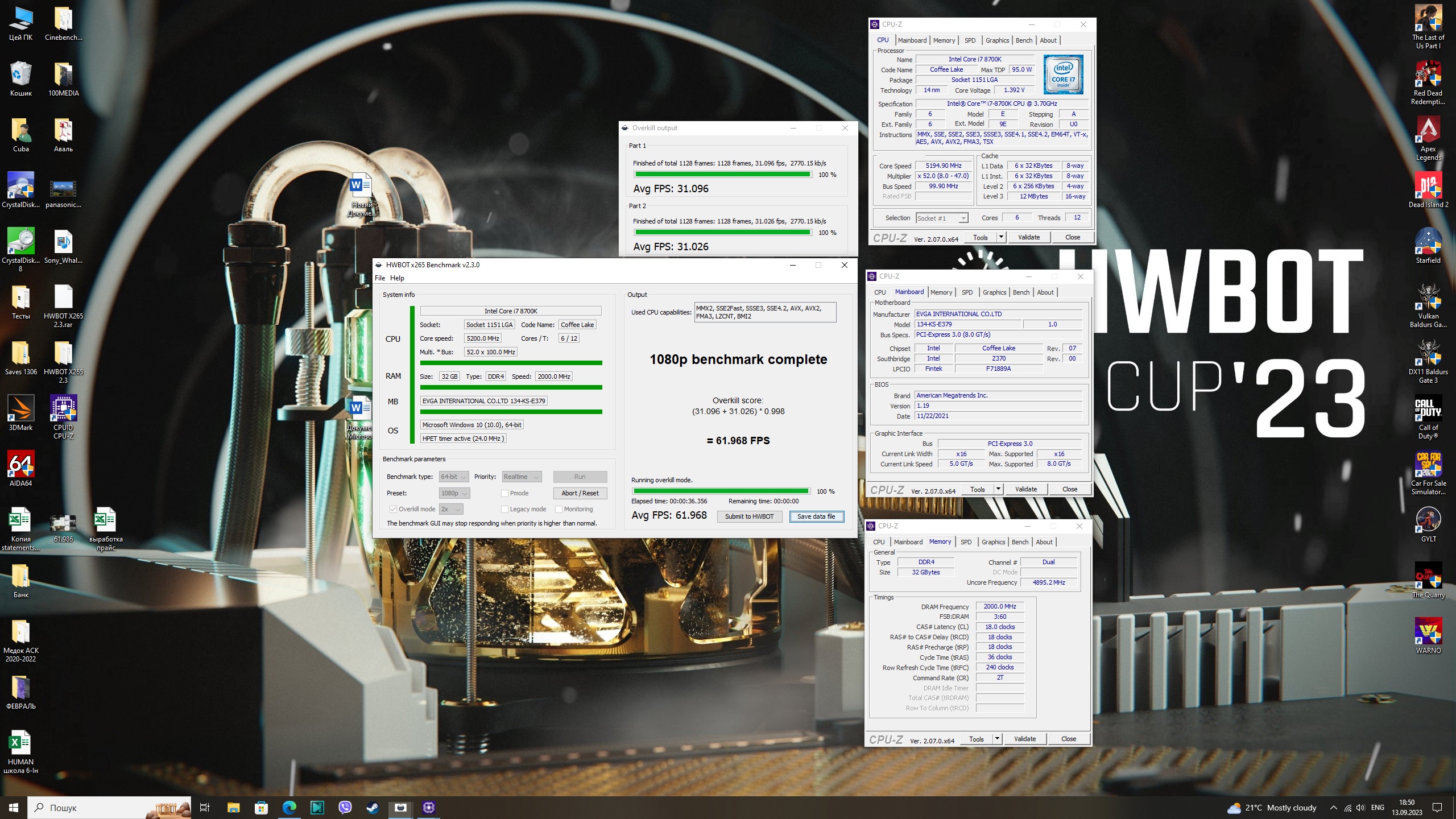
Task: Open The Last of Us Part I shortcut
Action: [1428, 27]
